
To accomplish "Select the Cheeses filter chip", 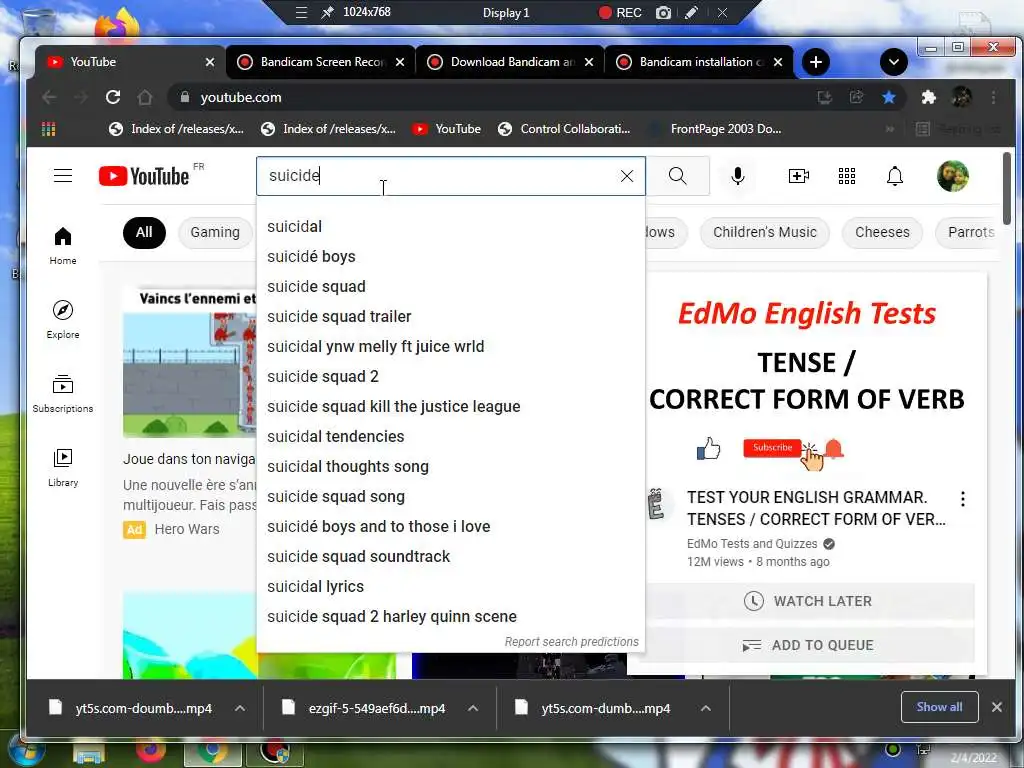I will tap(882, 232).
